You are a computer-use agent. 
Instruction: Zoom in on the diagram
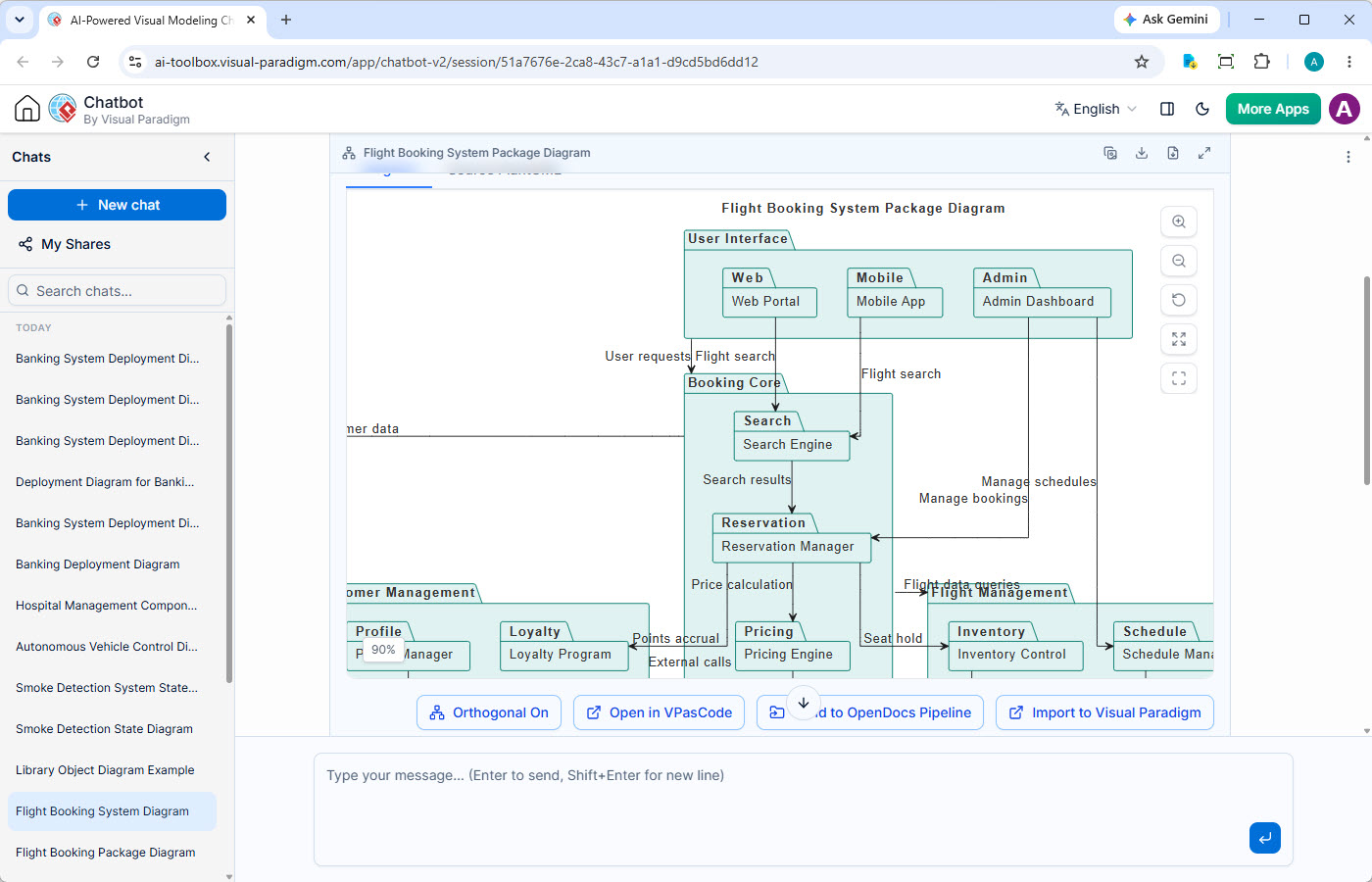click(1179, 221)
